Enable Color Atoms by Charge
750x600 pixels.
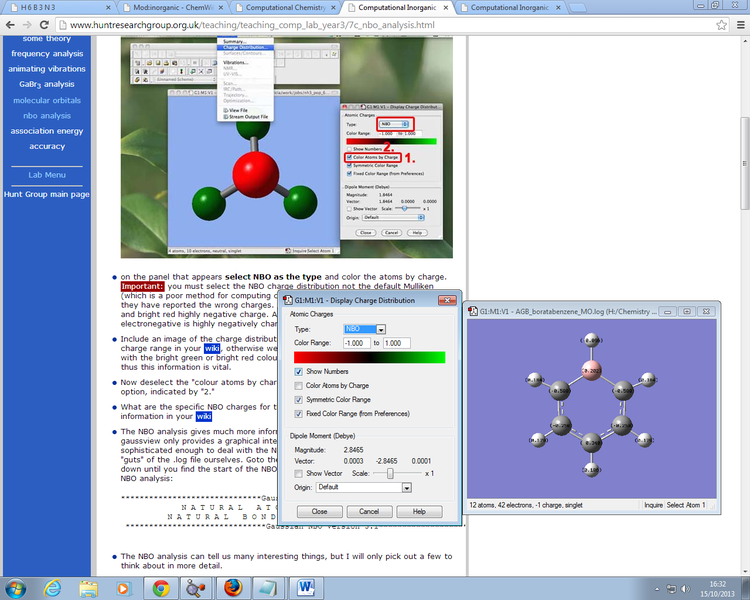pyautogui.click(x=298, y=386)
